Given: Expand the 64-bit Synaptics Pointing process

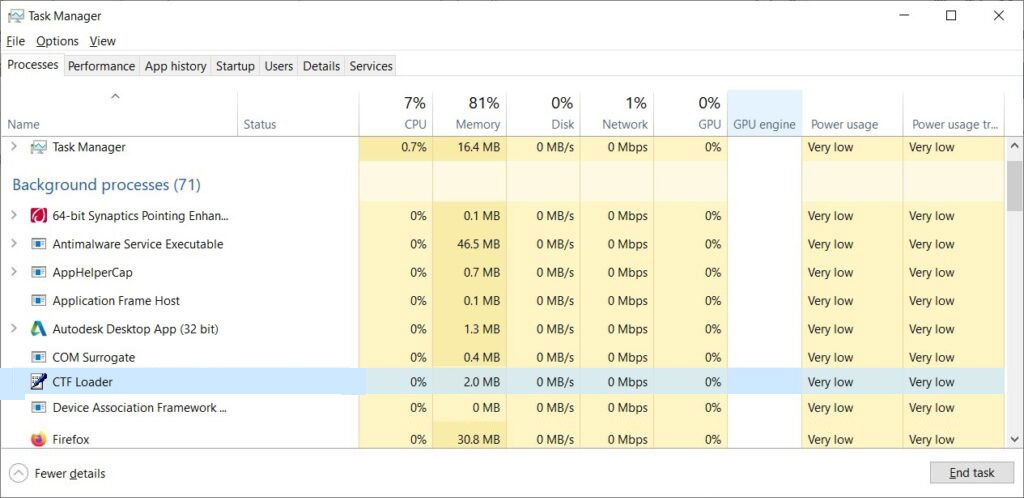Looking at the screenshot, I should pyautogui.click(x=14, y=215).
